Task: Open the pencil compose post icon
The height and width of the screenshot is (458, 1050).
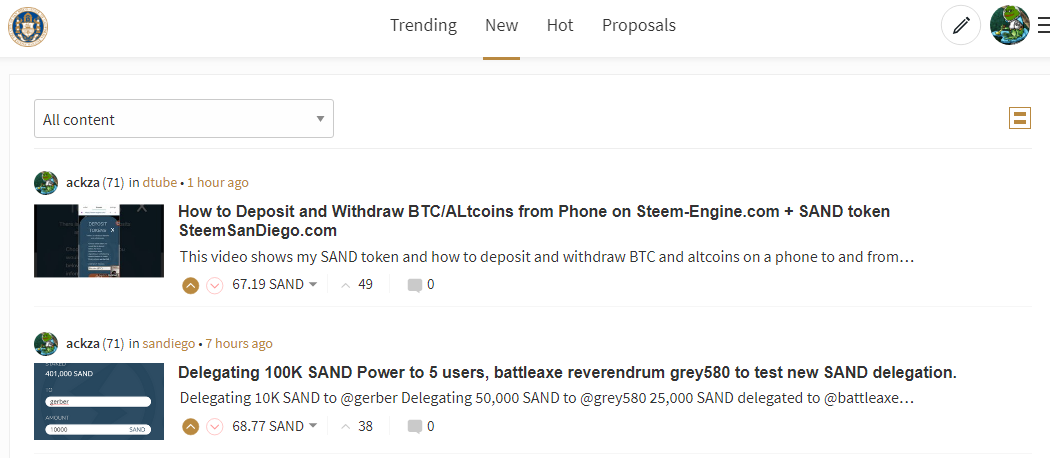Action: click(x=961, y=26)
